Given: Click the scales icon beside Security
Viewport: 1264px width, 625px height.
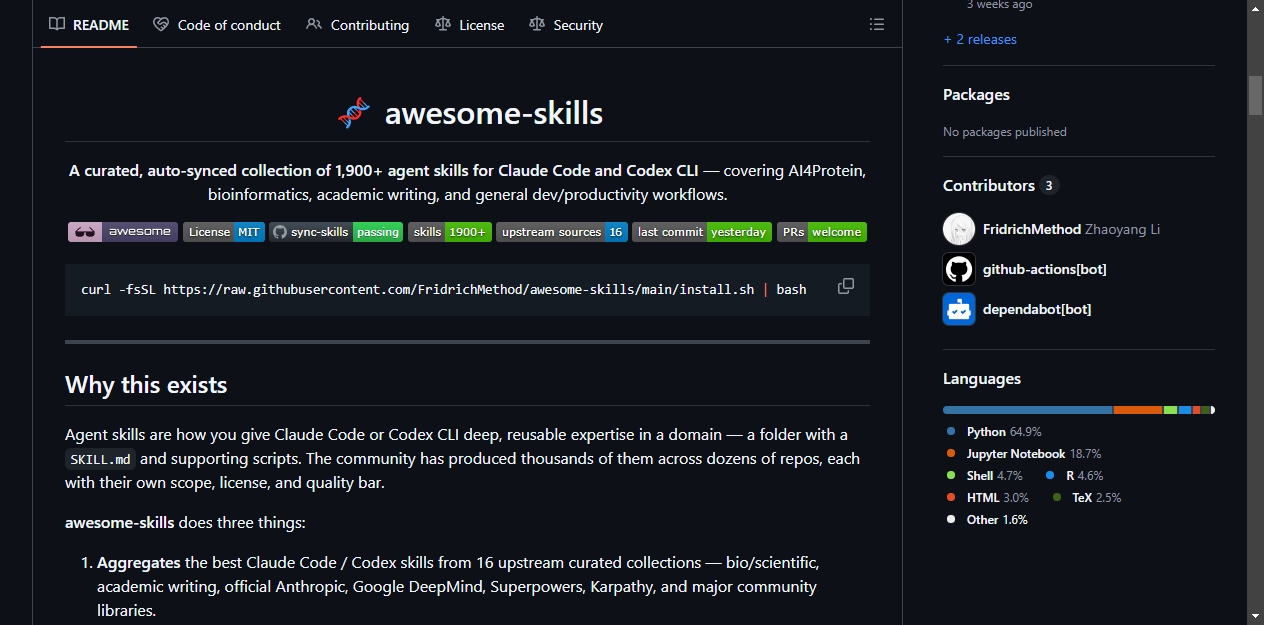Looking at the screenshot, I should tap(537, 24).
